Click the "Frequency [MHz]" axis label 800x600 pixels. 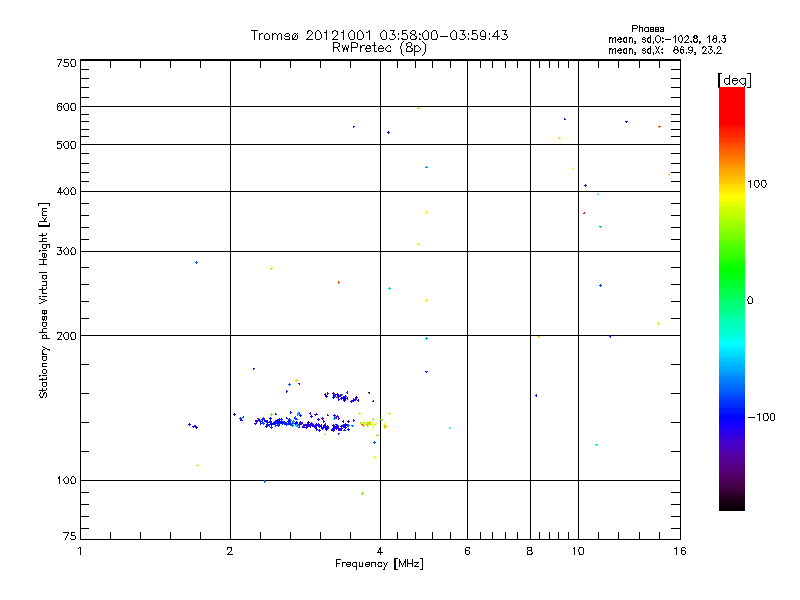pos(379,564)
